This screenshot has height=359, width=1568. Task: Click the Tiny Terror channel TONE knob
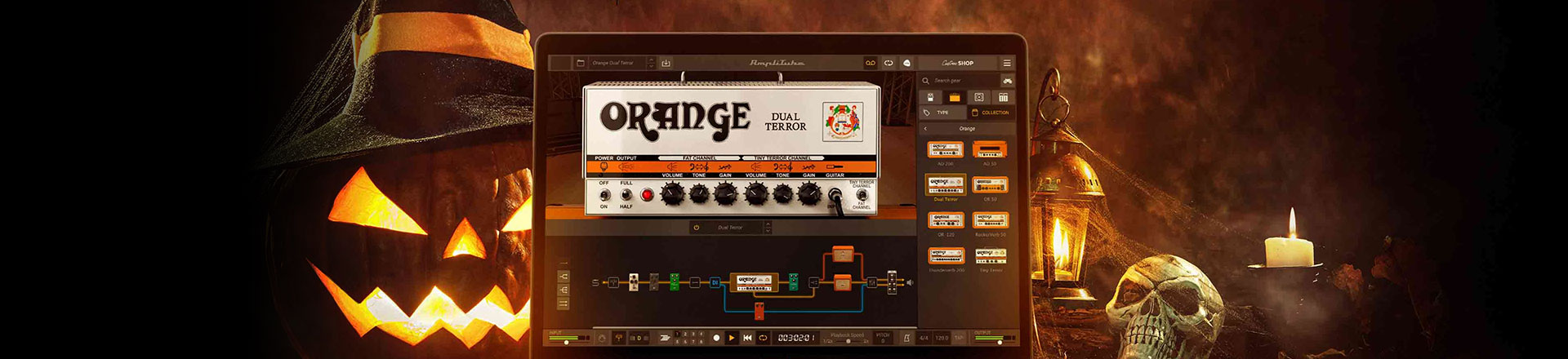tap(782, 193)
